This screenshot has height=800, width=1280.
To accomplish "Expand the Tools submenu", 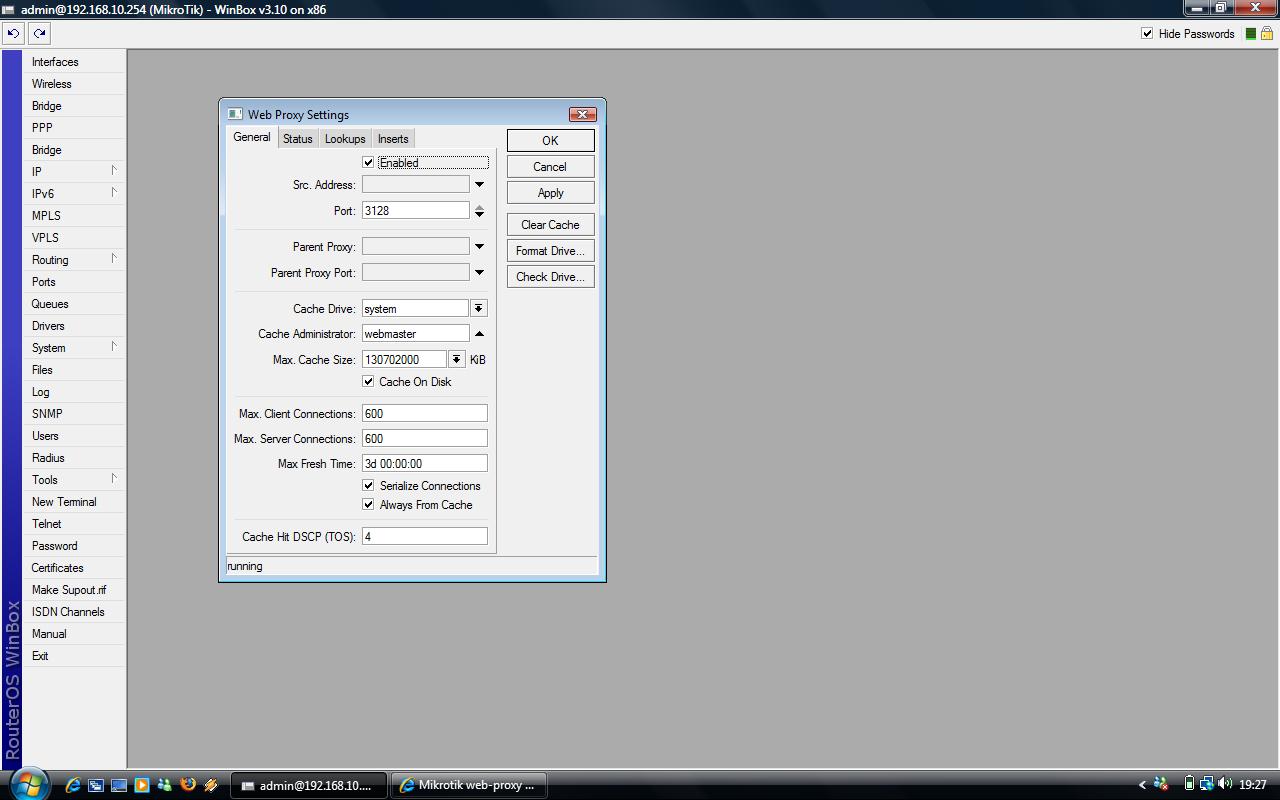I will point(114,478).
